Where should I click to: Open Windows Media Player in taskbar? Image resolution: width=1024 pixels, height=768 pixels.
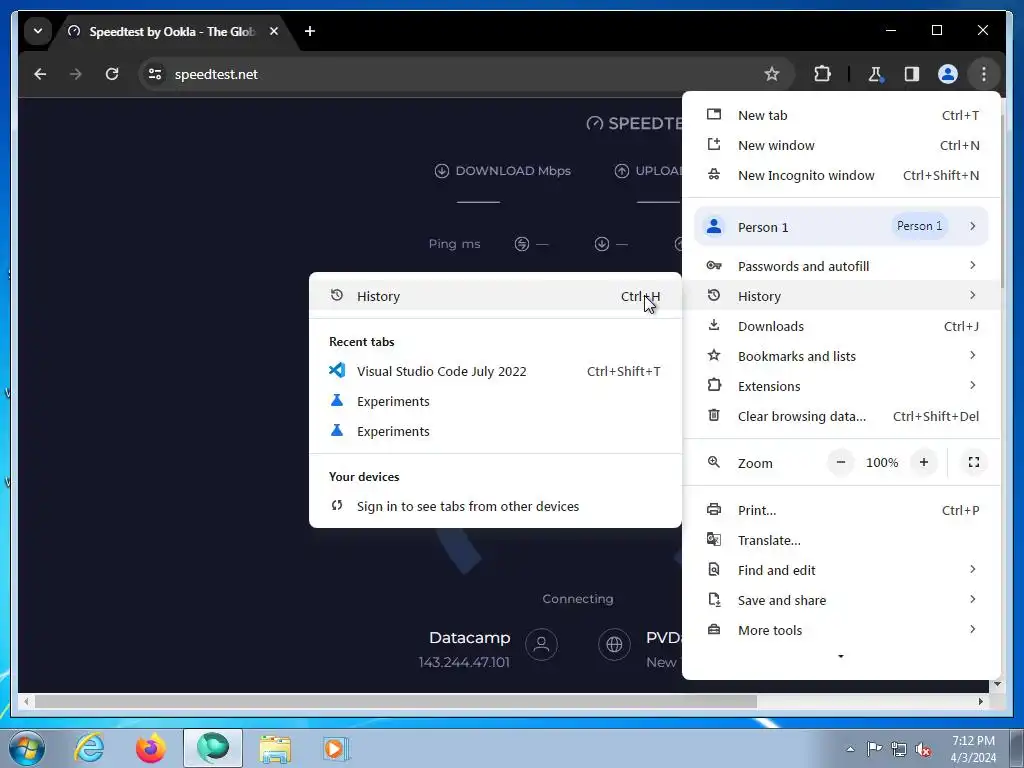coord(336,748)
